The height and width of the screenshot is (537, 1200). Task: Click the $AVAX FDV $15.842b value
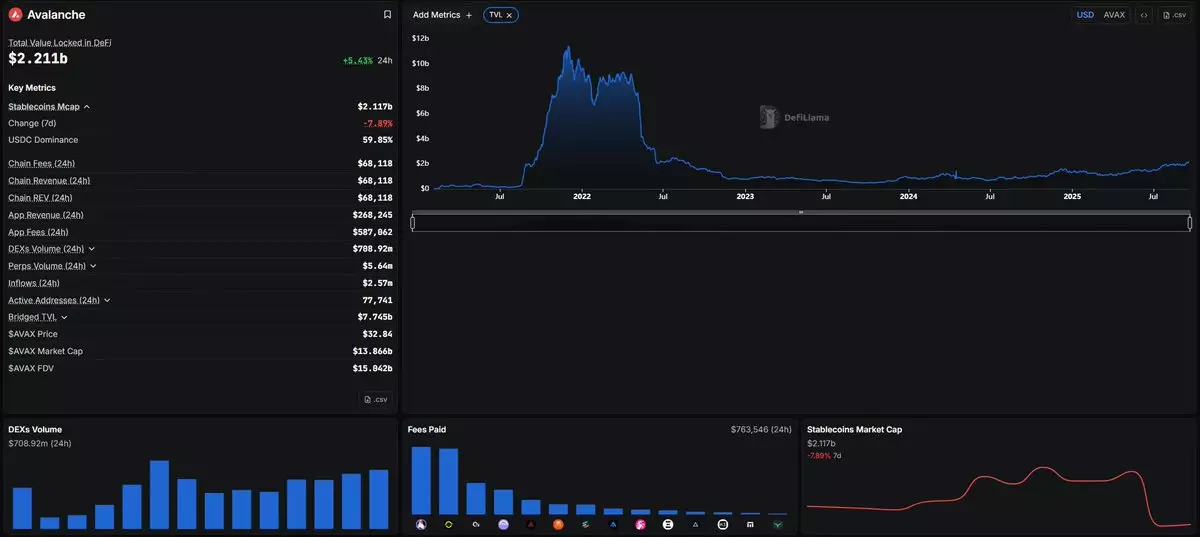point(372,368)
